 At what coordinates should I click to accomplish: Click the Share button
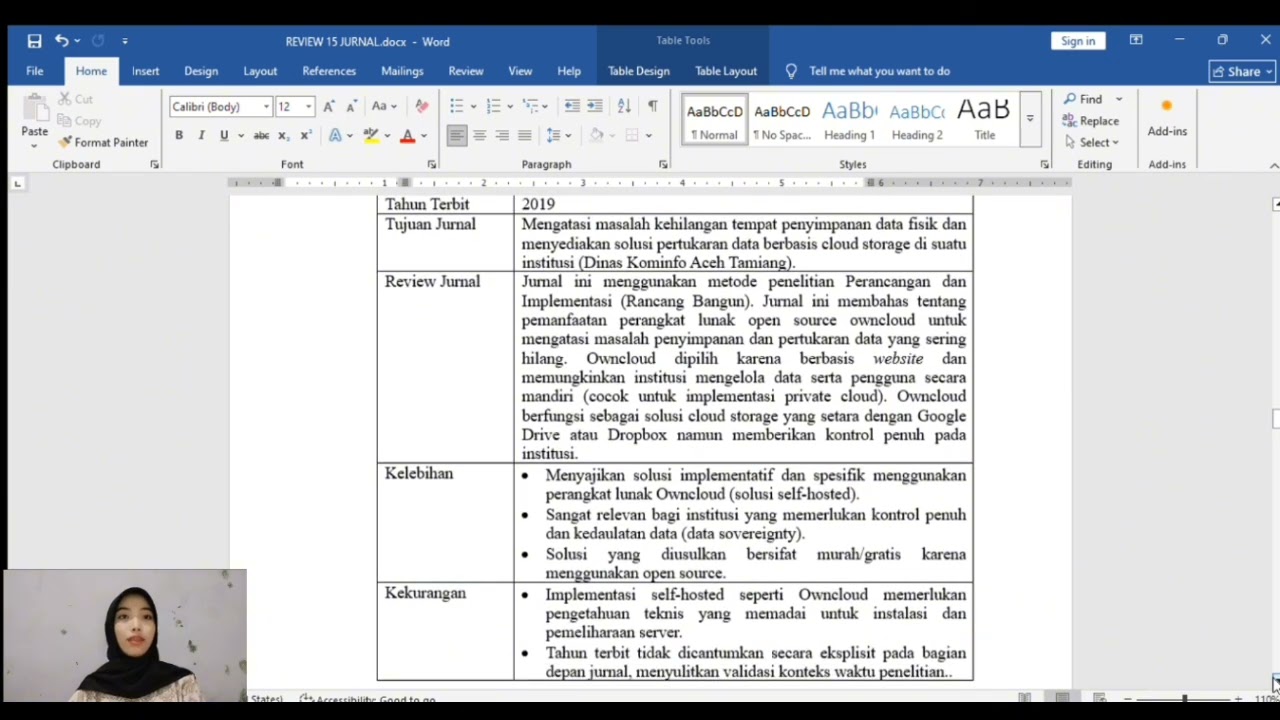pyautogui.click(x=1243, y=71)
